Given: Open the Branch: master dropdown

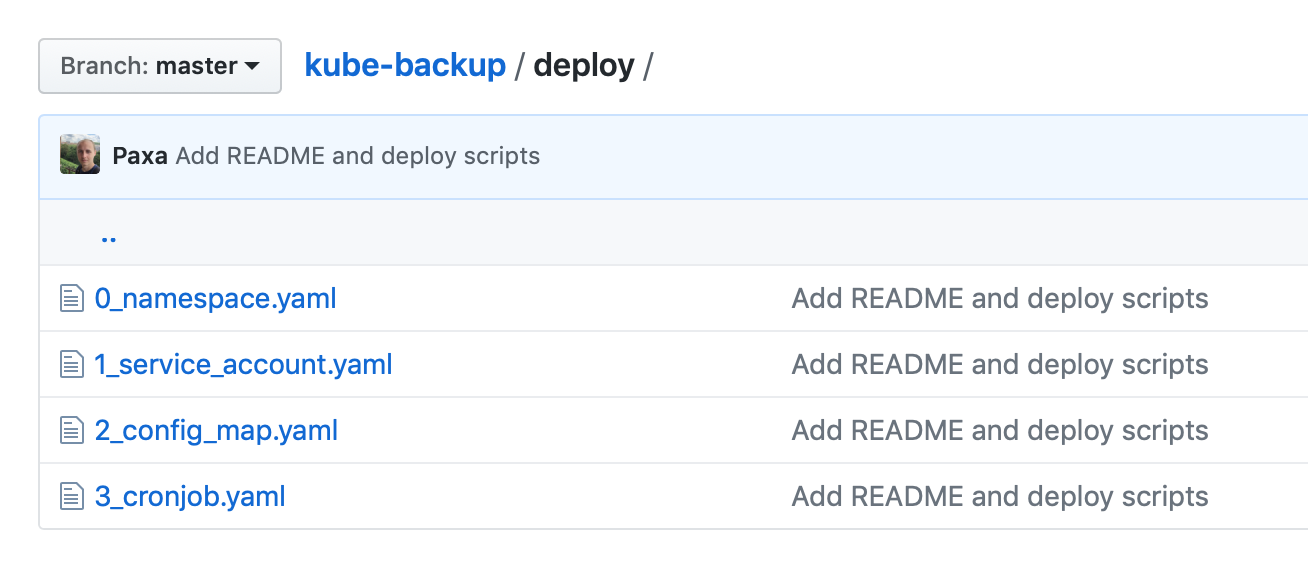Looking at the screenshot, I should pyautogui.click(x=159, y=66).
